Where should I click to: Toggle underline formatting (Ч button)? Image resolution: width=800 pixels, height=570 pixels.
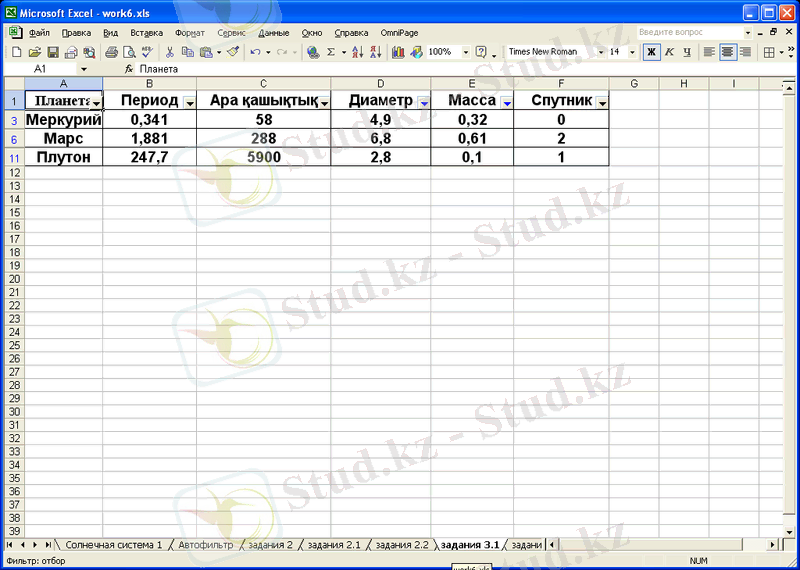(x=687, y=52)
